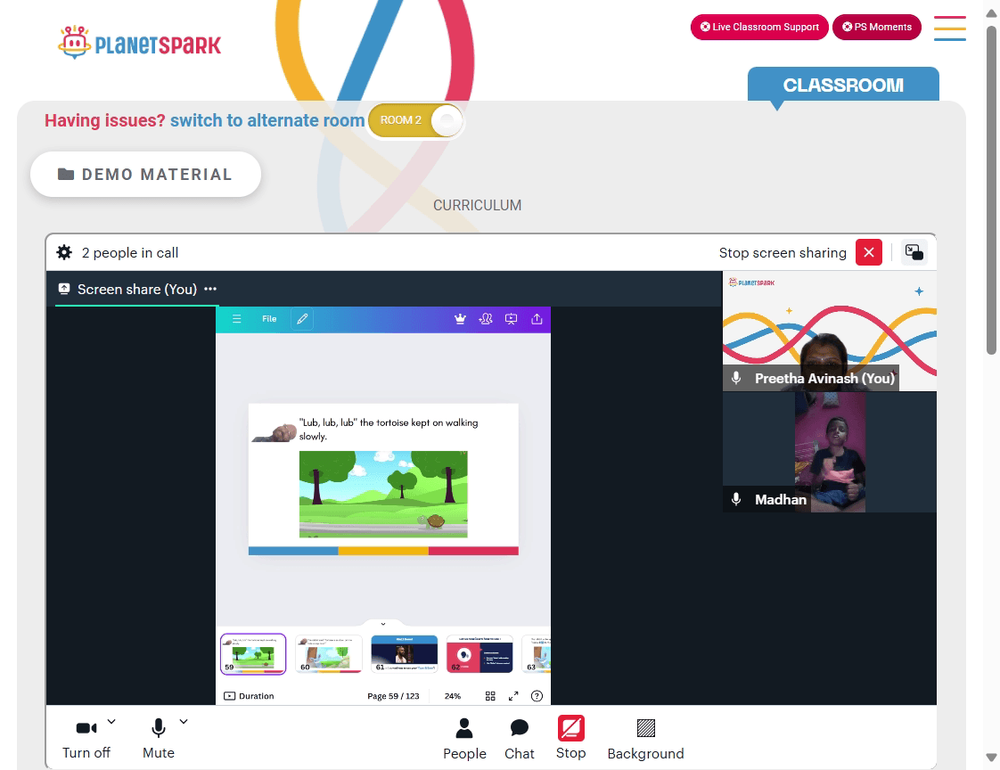
Task: Open the Chat panel
Action: pyautogui.click(x=519, y=739)
